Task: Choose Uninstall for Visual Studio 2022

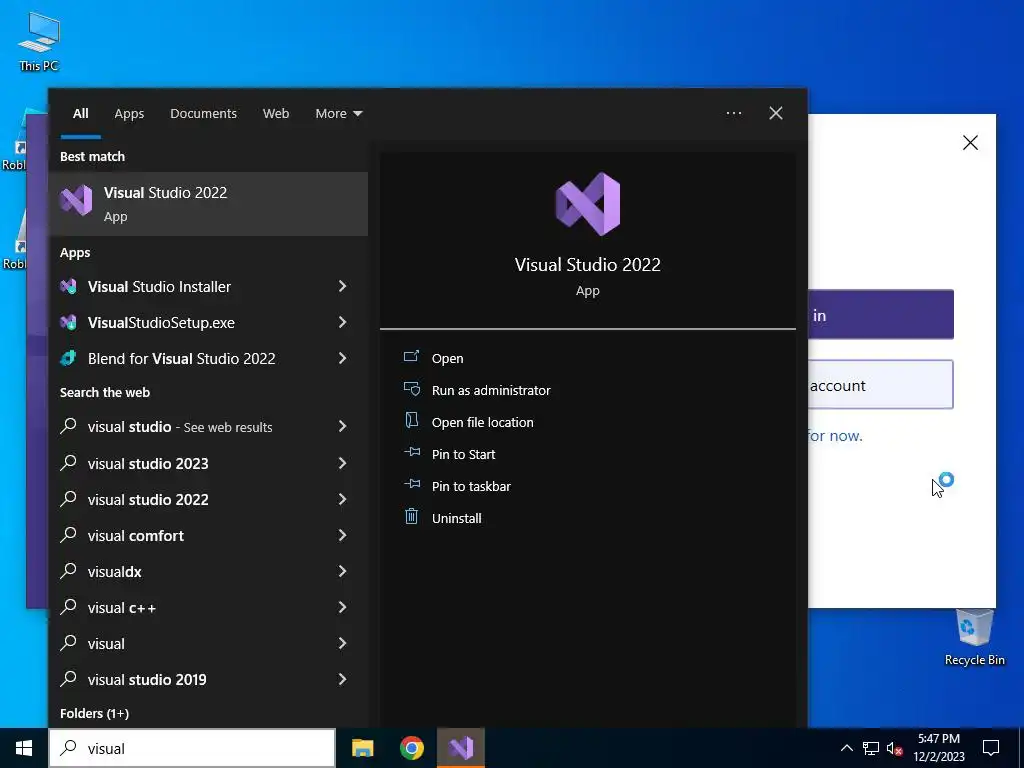Action: pos(456,519)
